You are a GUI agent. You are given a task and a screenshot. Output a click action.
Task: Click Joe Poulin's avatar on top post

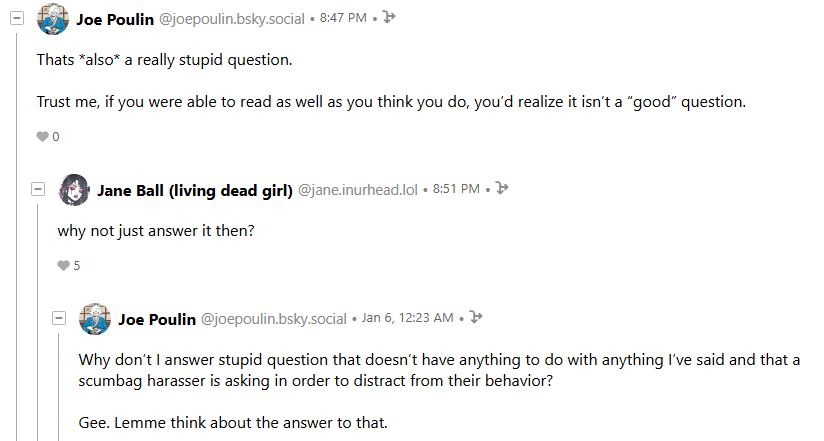(52, 19)
